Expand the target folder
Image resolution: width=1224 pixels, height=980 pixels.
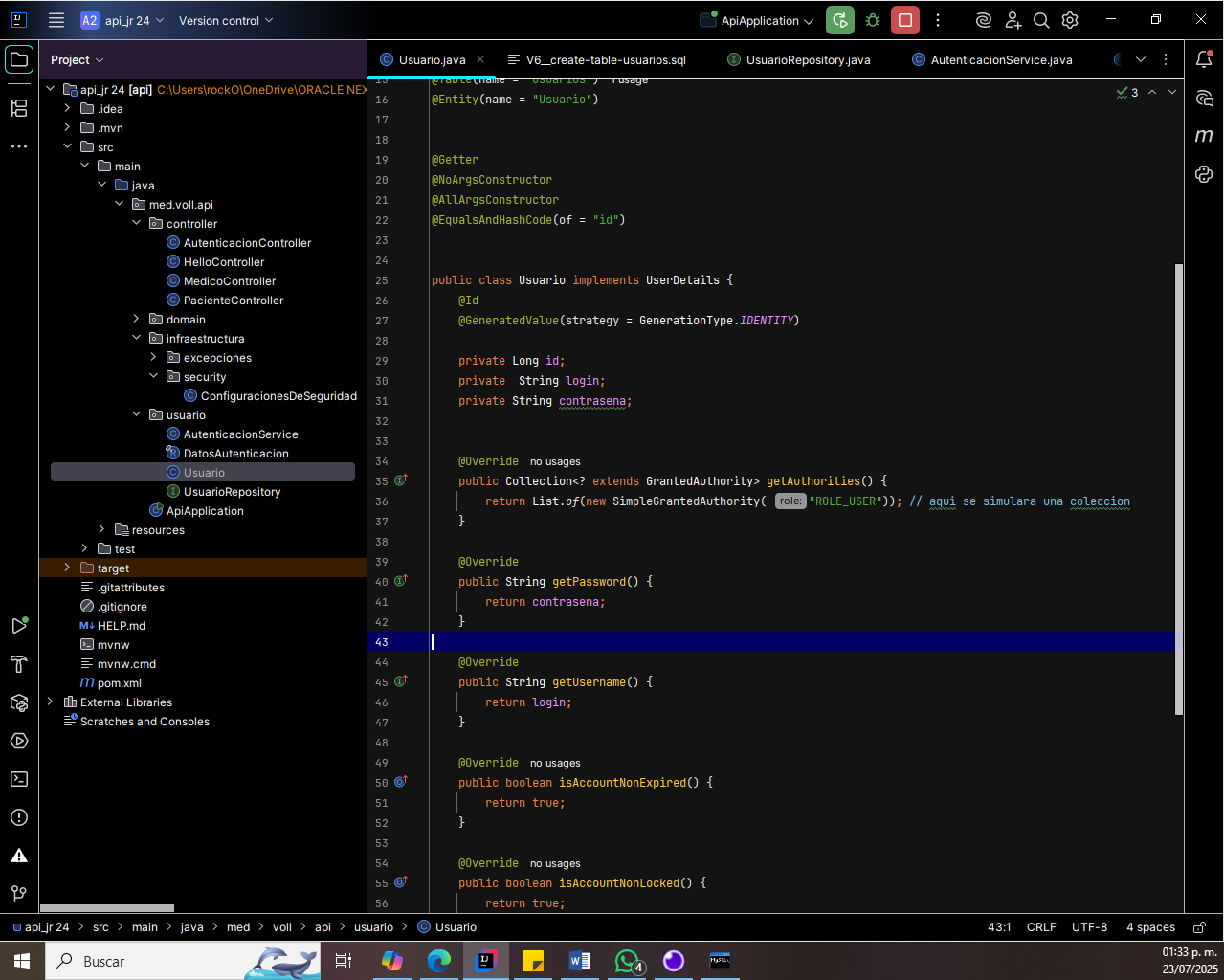[x=68, y=568]
